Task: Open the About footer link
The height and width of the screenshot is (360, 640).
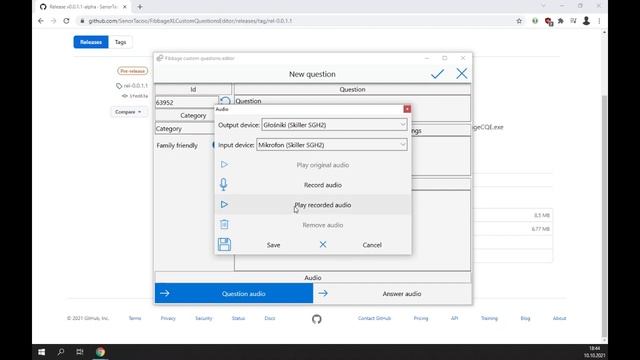Action: point(559,318)
